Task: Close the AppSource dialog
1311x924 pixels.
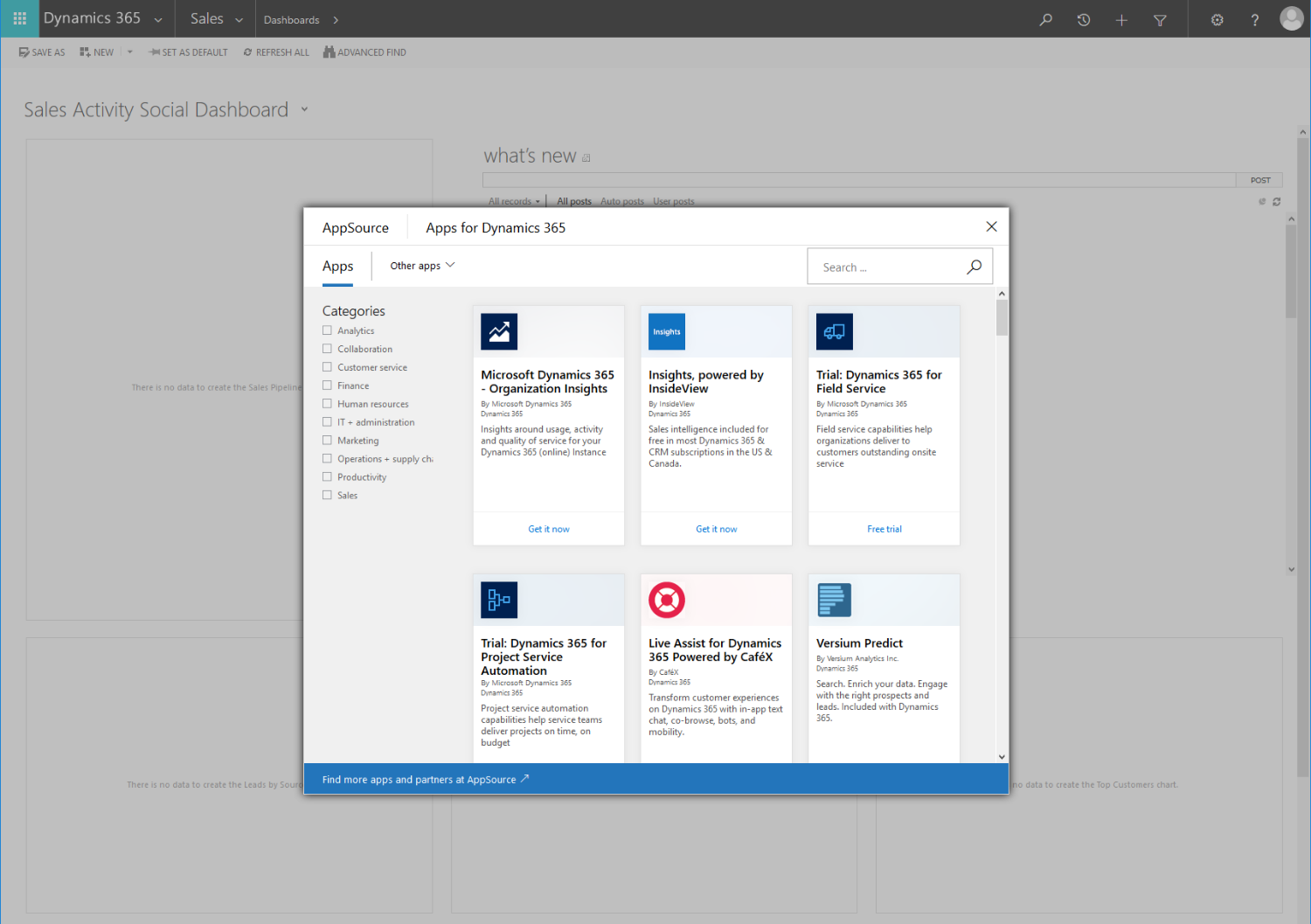Action: tap(991, 226)
